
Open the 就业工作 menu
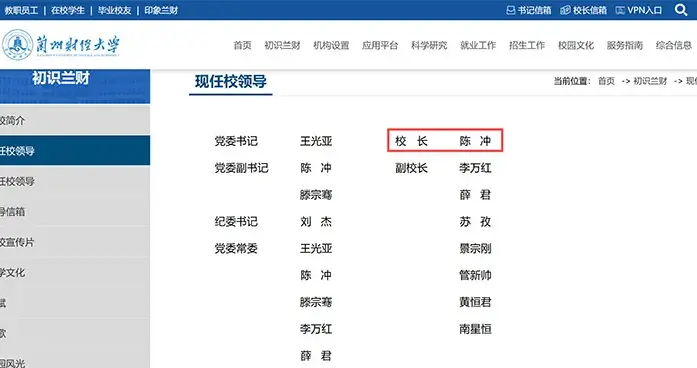478,45
